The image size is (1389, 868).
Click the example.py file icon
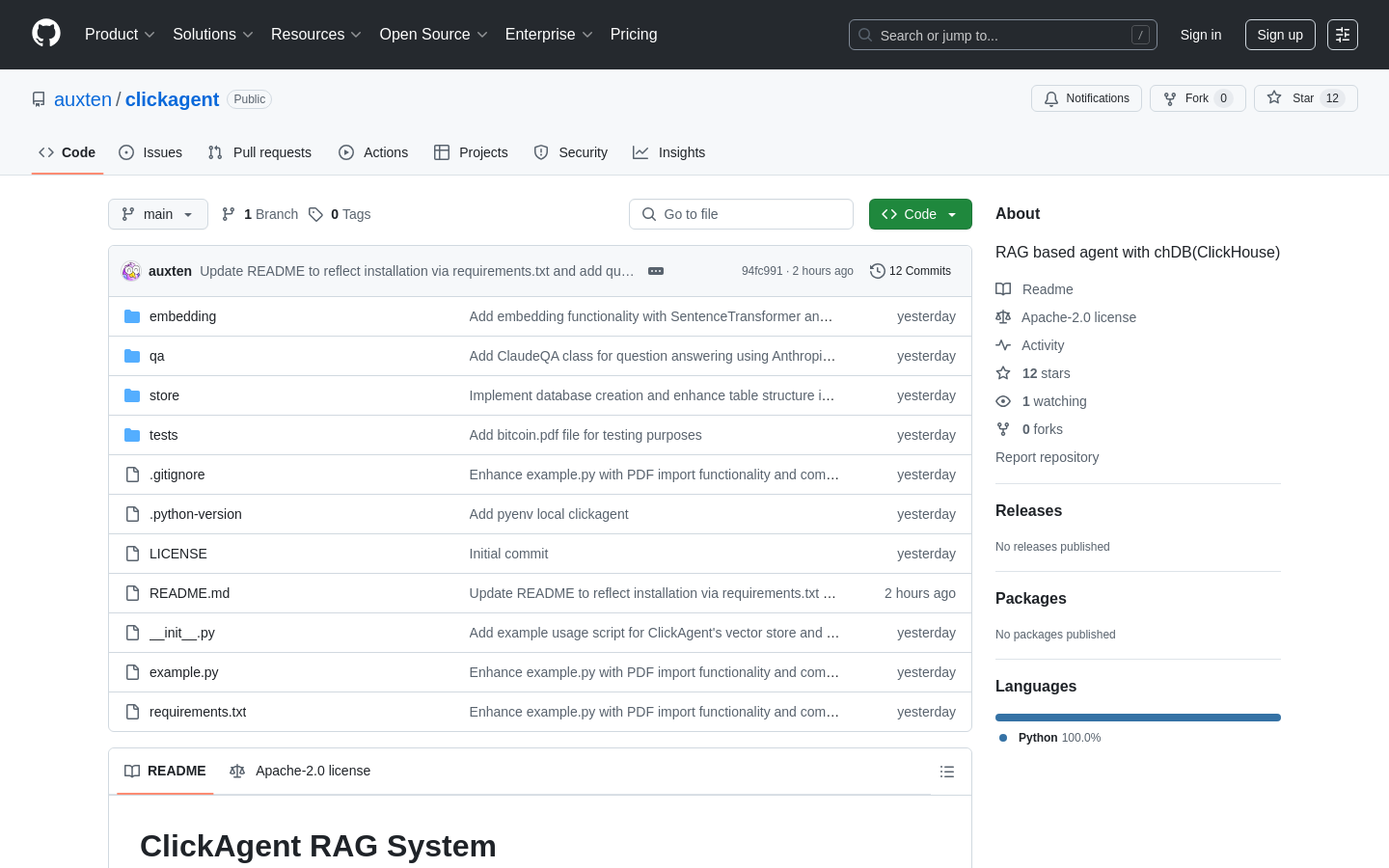tap(132, 672)
